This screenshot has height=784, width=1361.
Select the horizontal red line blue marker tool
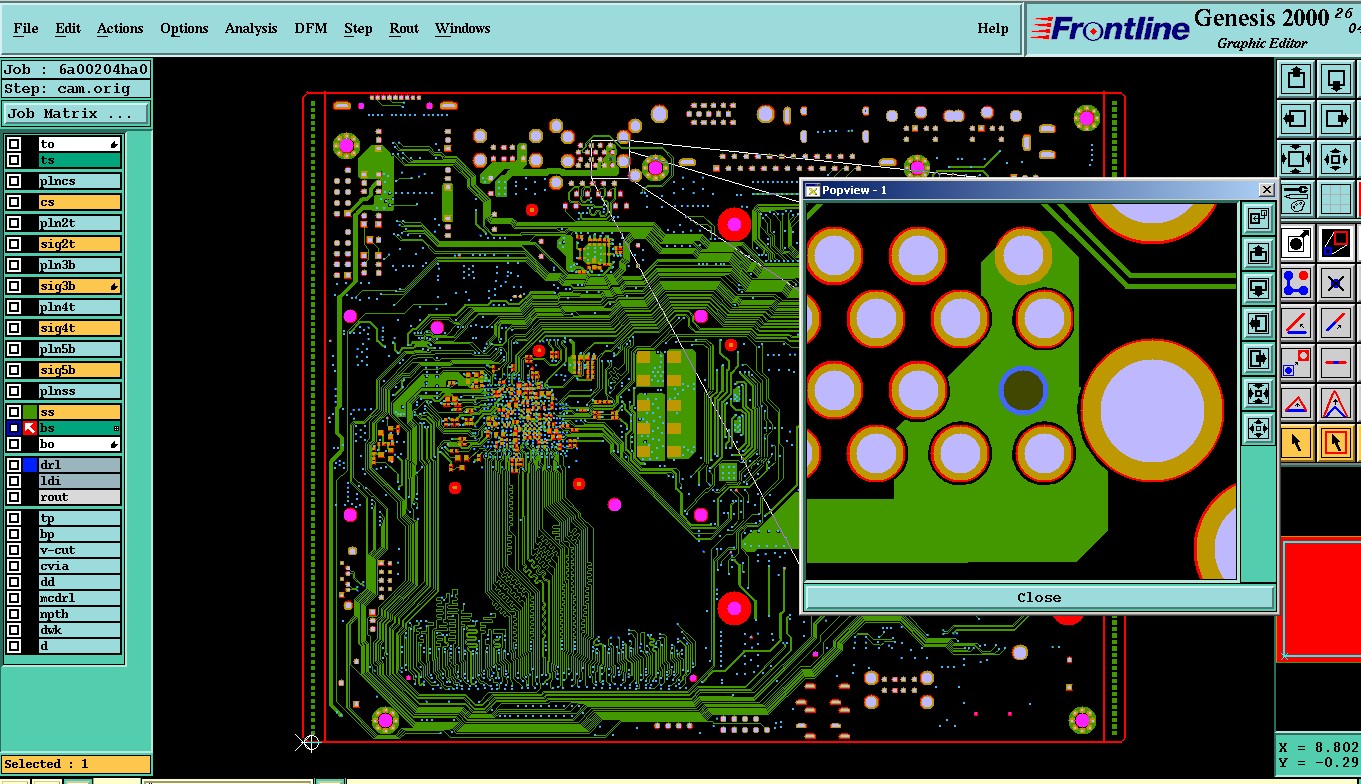point(1337,362)
